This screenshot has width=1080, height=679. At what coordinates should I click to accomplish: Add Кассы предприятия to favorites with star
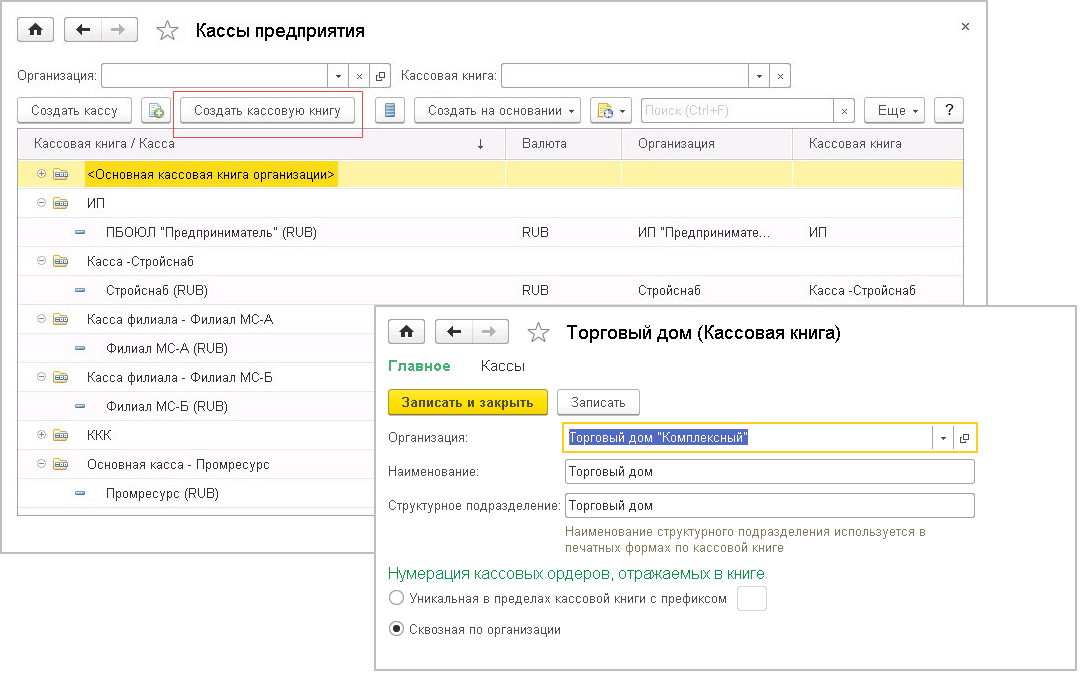click(x=167, y=31)
